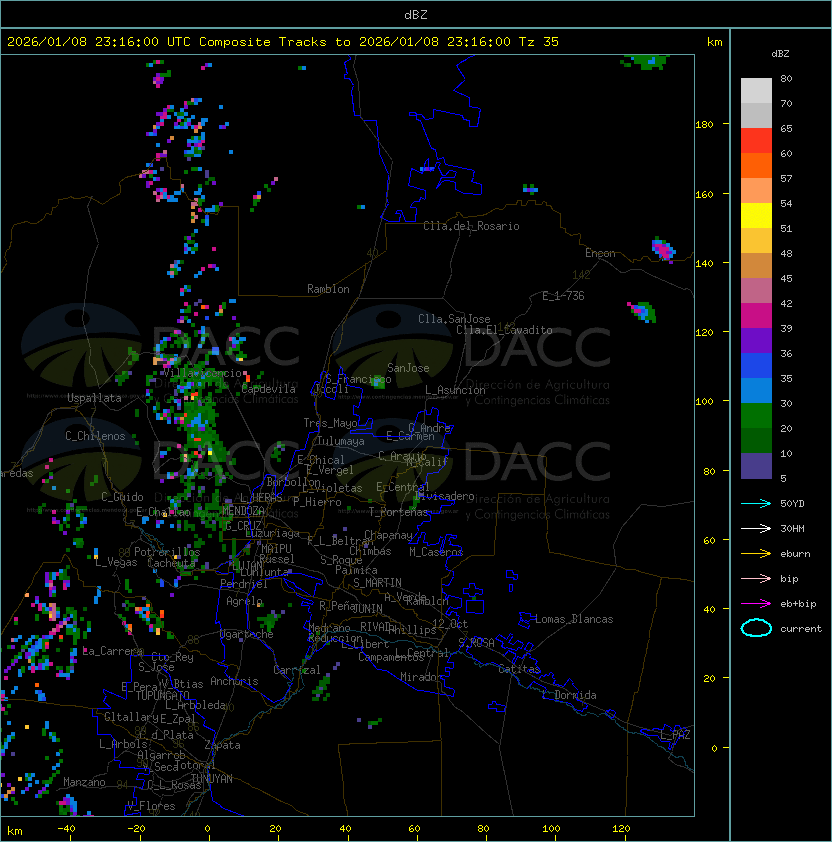
Task: Click the La_Carrera map label
Action: tap(113, 651)
